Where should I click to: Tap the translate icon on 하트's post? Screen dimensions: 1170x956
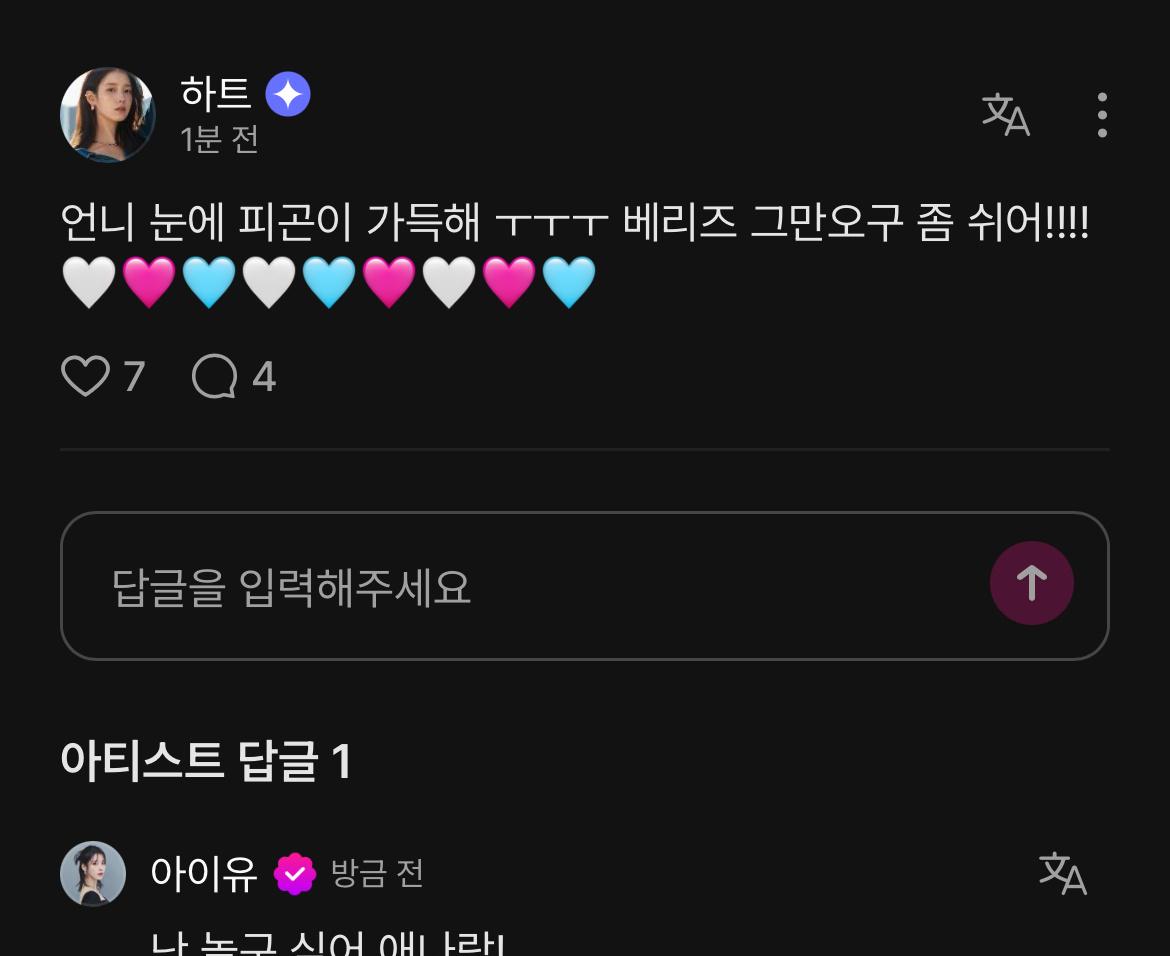pyautogui.click(x=1006, y=115)
